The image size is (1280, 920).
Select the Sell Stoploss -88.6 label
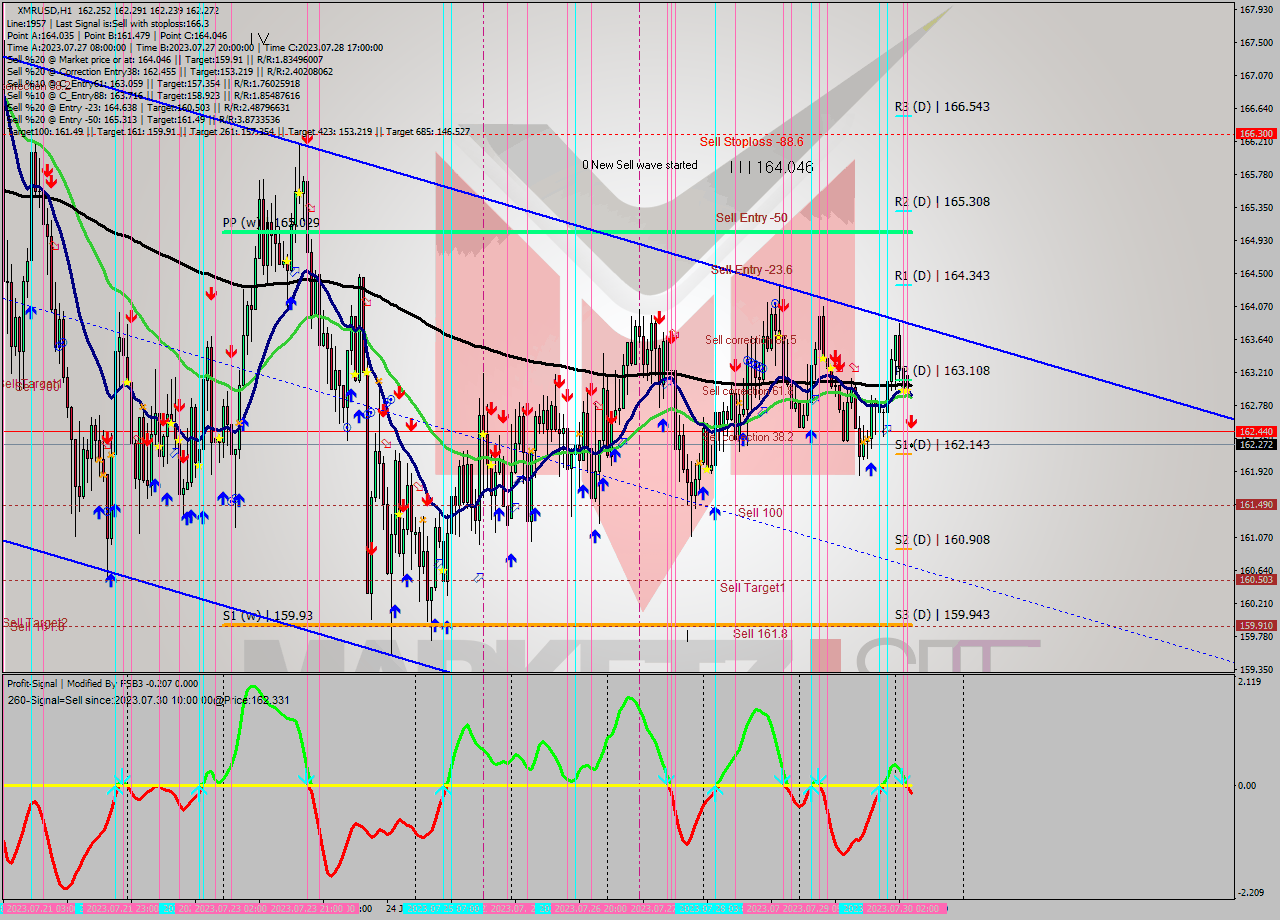click(x=751, y=142)
